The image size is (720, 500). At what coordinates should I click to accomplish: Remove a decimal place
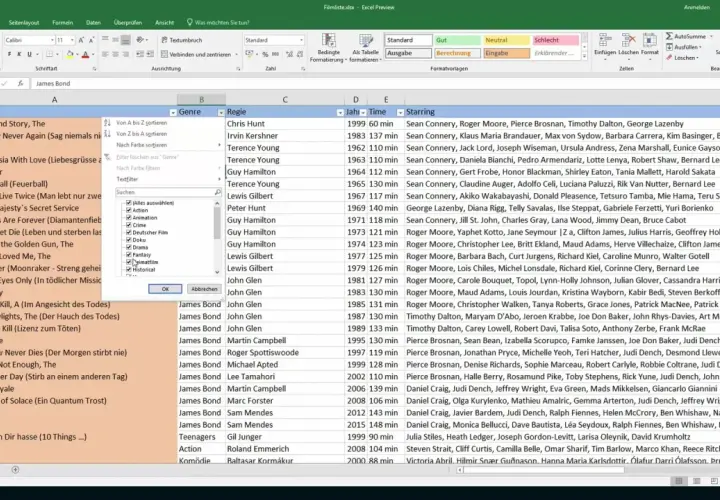(x=299, y=54)
